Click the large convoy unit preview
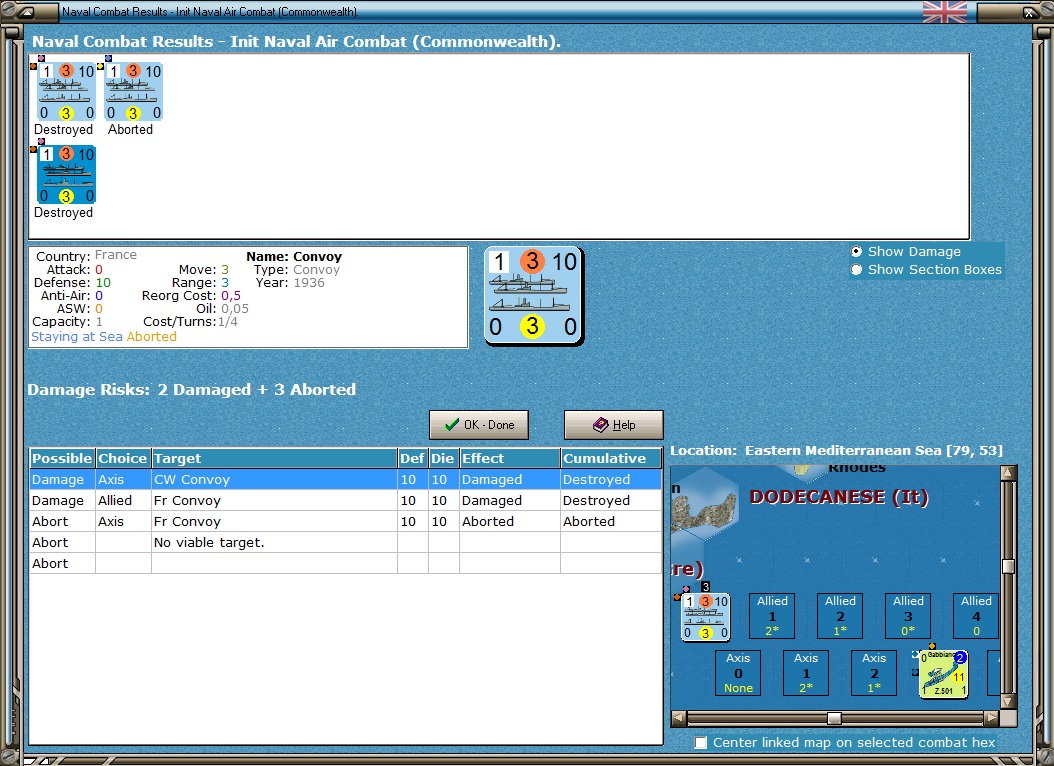1054x766 pixels. tap(534, 296)
